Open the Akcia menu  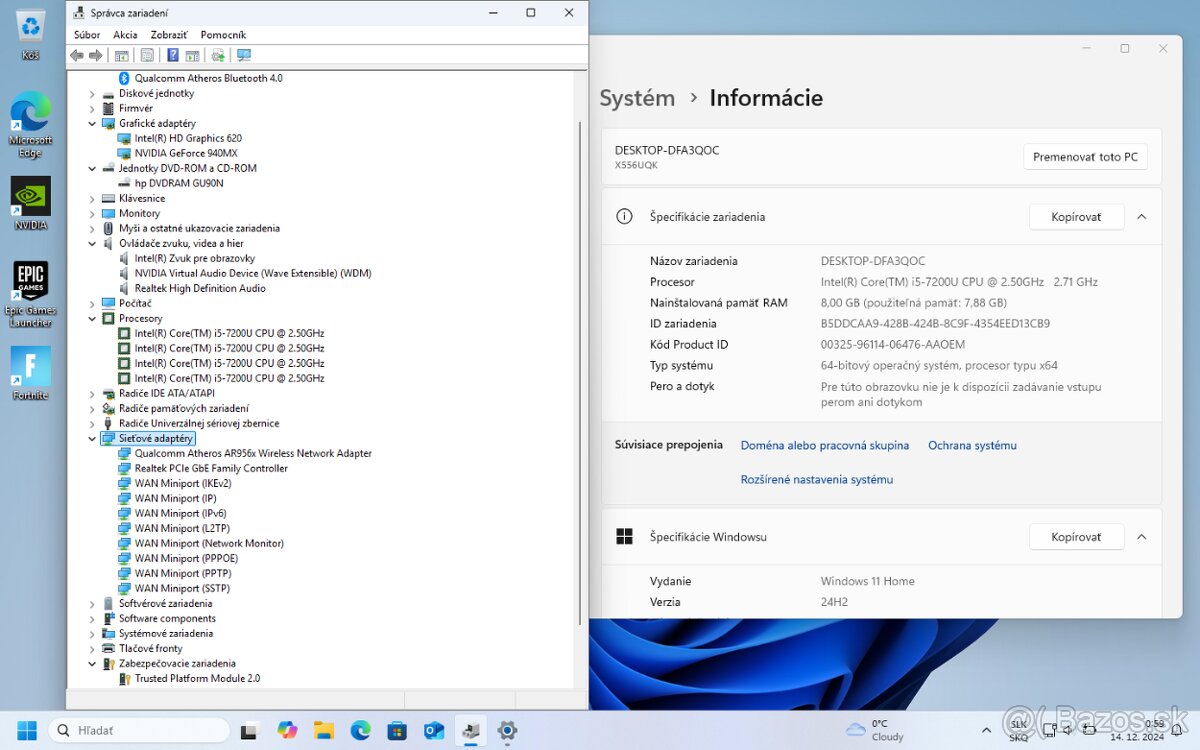(x=125, y=34)
